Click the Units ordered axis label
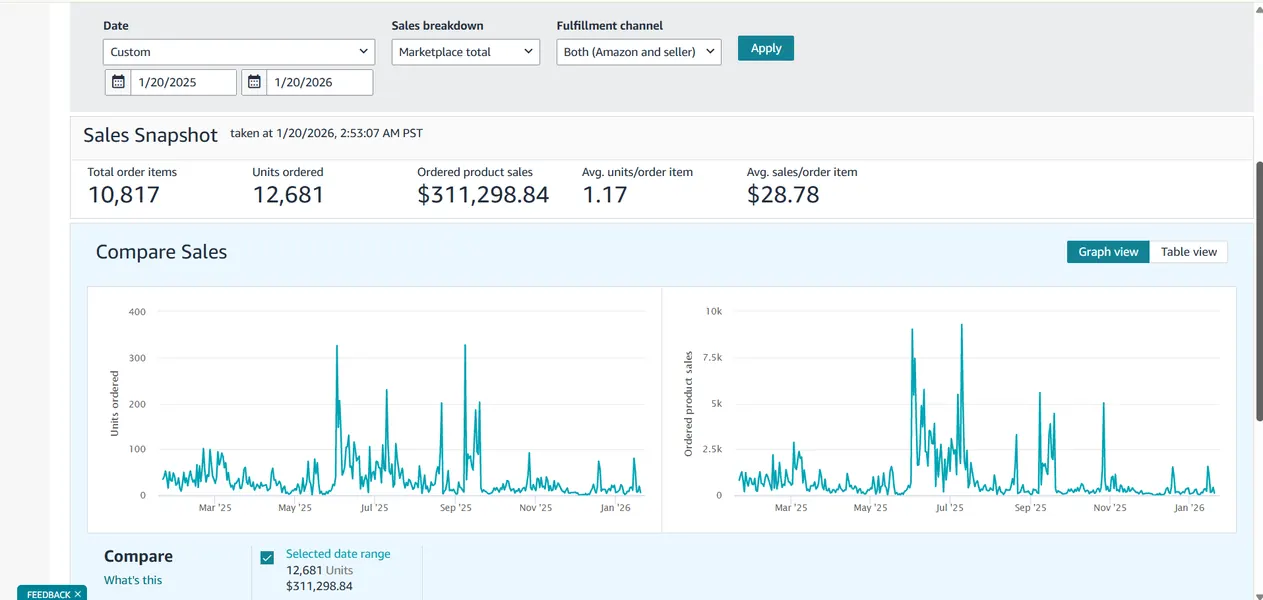 pos(114,403)
